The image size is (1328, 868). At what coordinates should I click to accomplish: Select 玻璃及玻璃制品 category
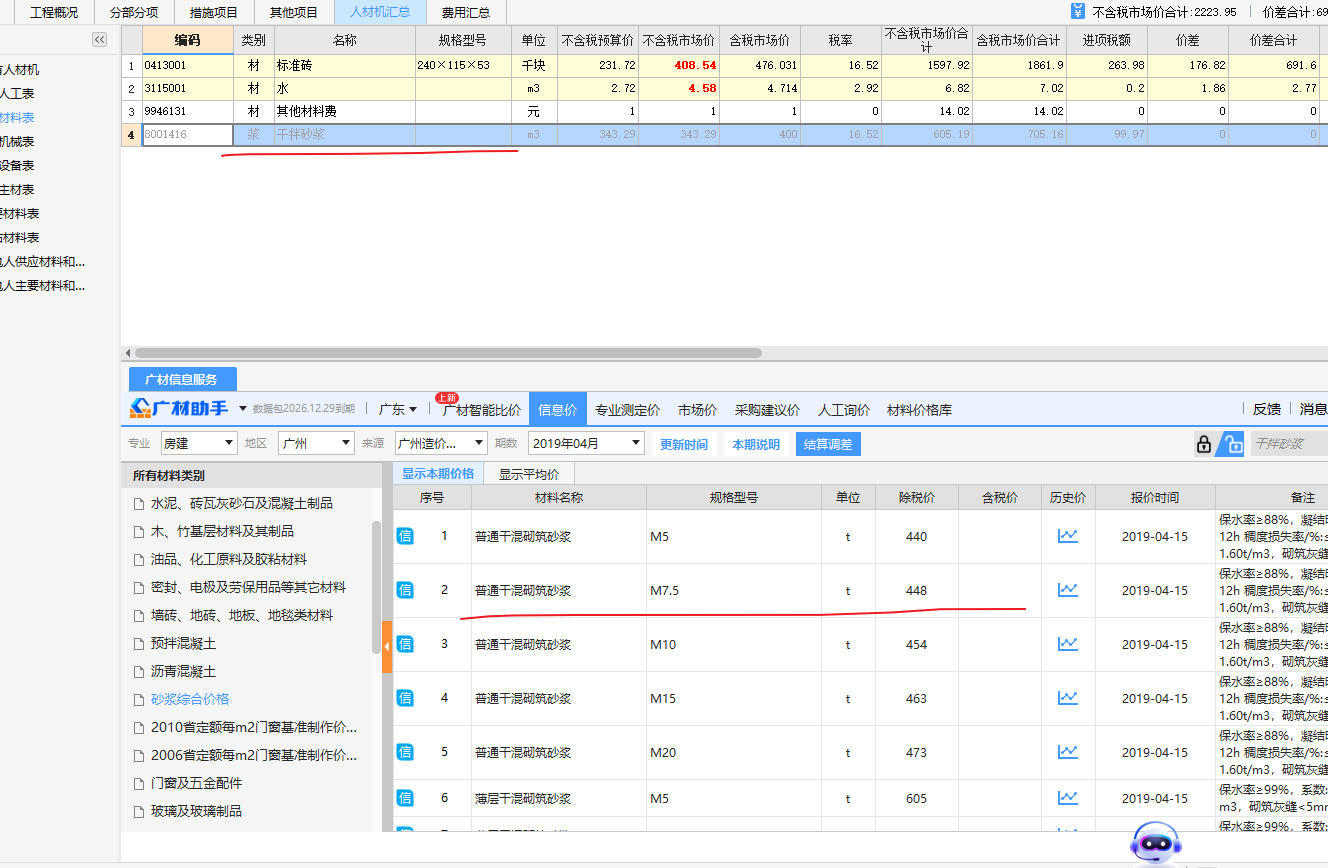pos(196,811)
